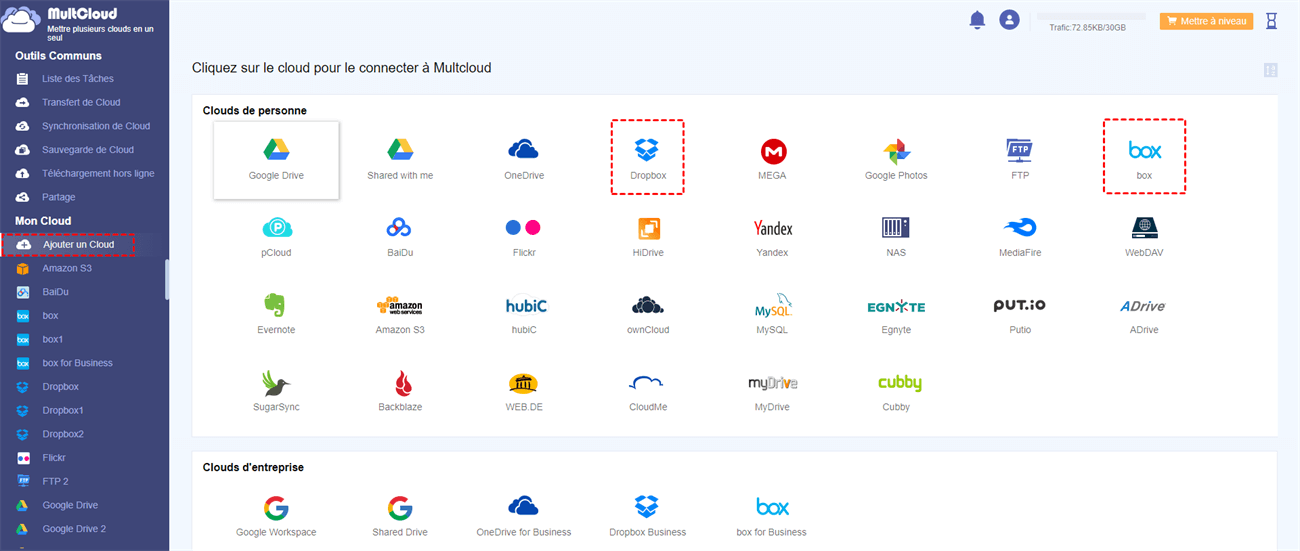Screen dimensions: 1300x551
Task: Choose OneDrive for Business
Action: (524, 516)
